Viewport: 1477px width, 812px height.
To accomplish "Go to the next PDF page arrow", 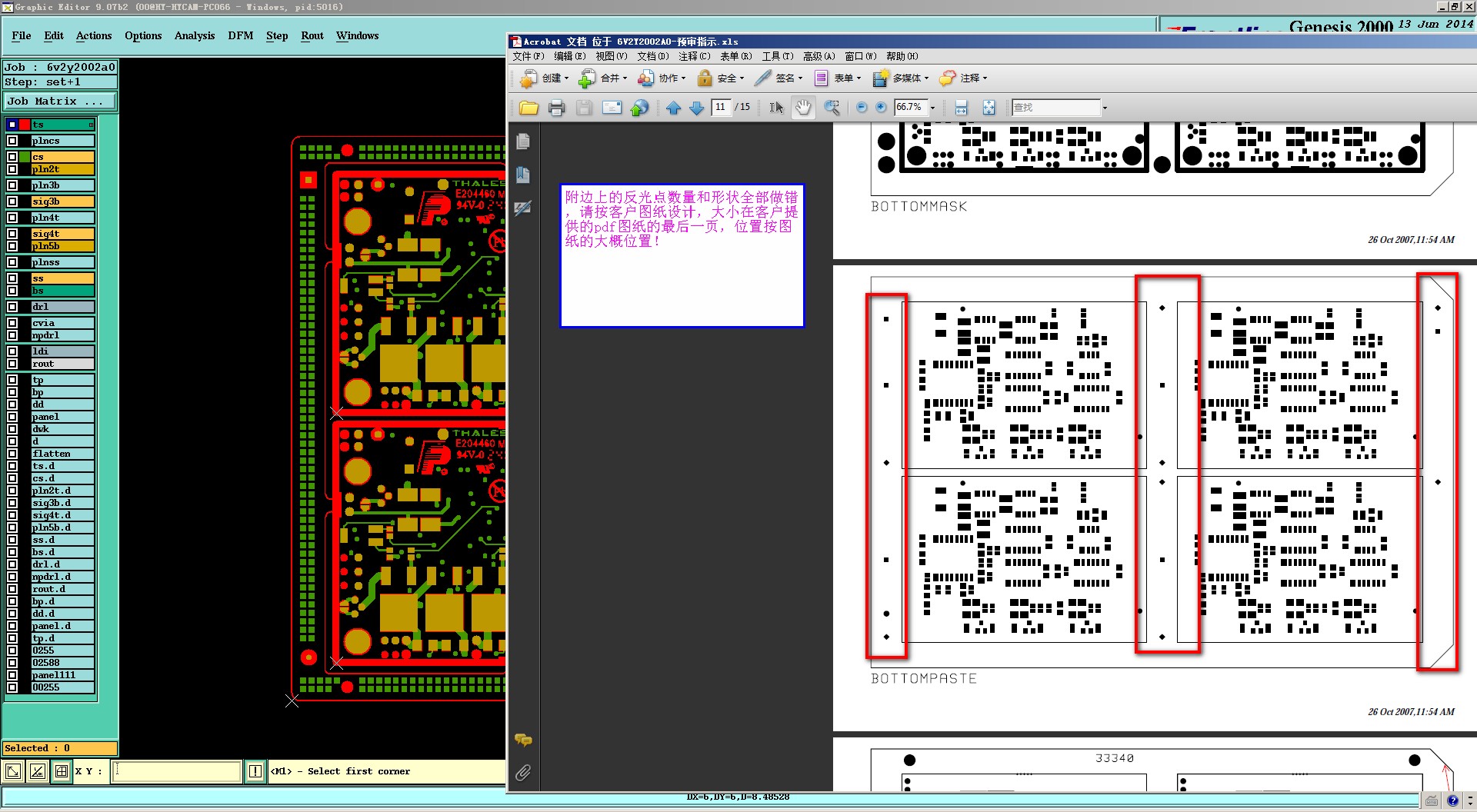I will (x=697, y=108).
